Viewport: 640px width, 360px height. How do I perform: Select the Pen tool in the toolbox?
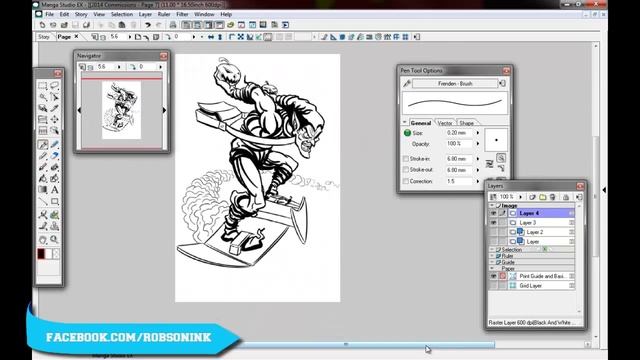pyautogui.click(x=42, y=144)
